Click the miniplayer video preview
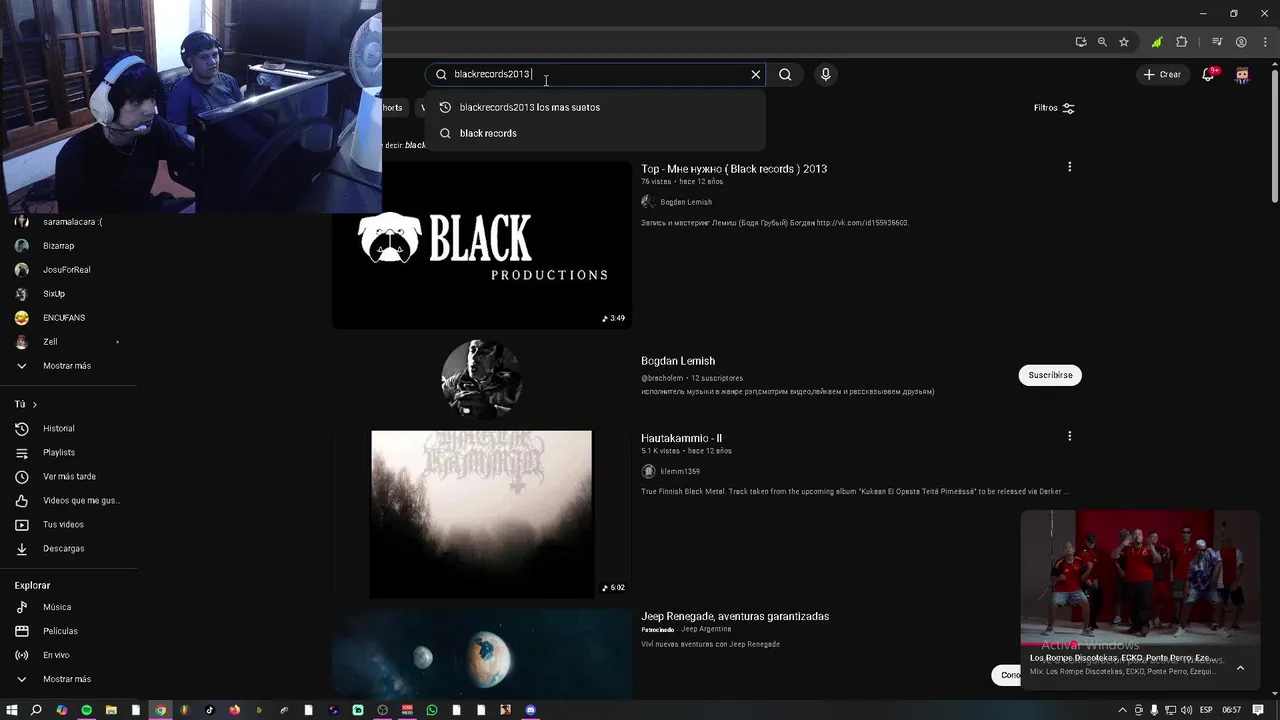 coord(1140,578)
